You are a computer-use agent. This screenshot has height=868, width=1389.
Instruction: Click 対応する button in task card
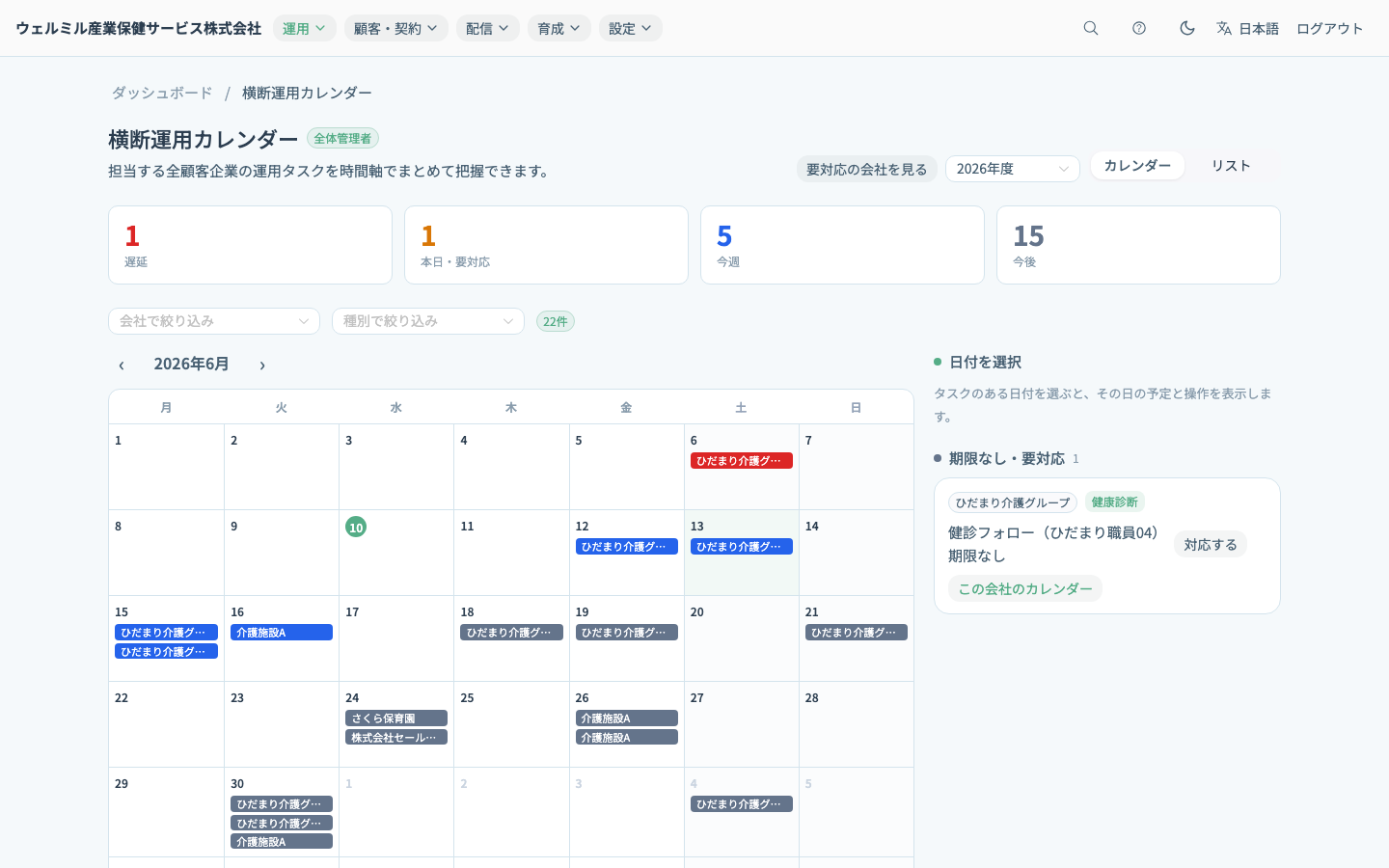[x=1211, y=545]
